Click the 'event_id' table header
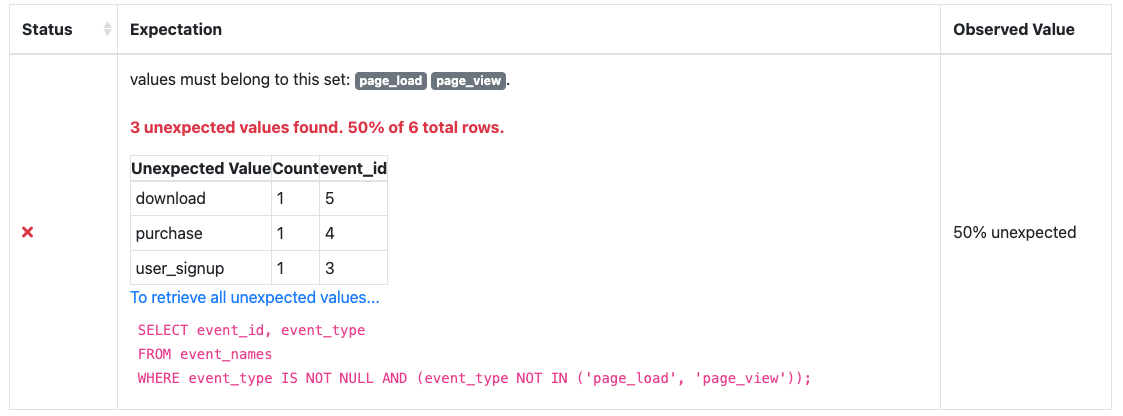The width and height of the screenshot is (1123, 416). pos(354,169)
